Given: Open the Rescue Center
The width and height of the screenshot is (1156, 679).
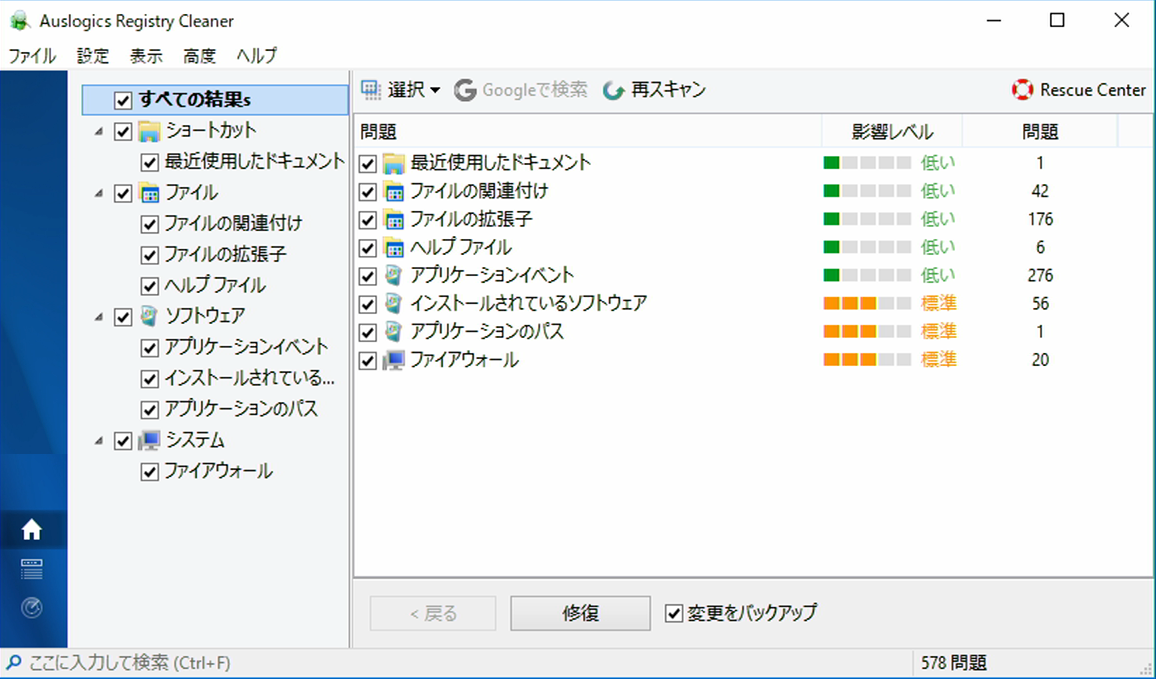Looking at the screenshot, I should click(1079, 89).
